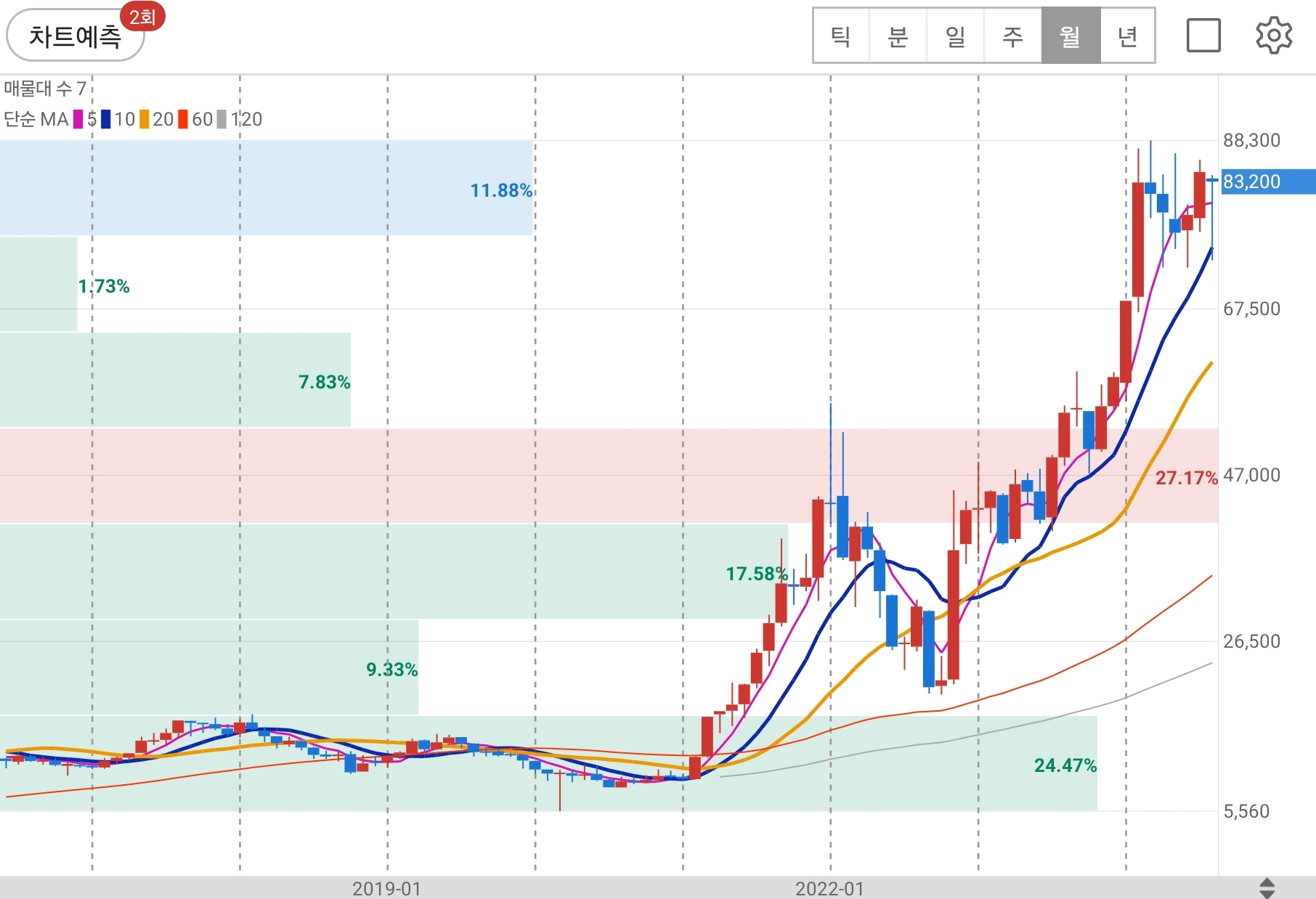Tap the 1.73% volume profile label
The width and height of the screenshot is (1316, 899).
tap(104, 286)
